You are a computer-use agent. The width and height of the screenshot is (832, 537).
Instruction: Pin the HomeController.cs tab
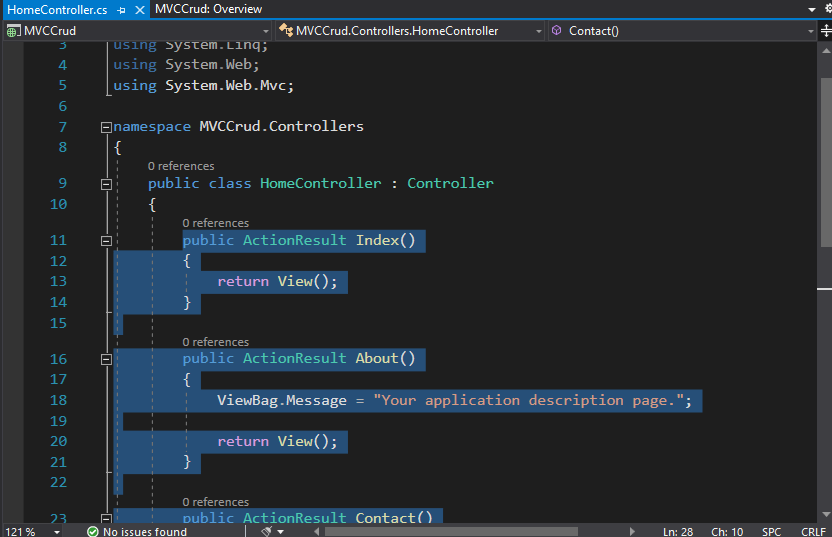tap(122, 10)
